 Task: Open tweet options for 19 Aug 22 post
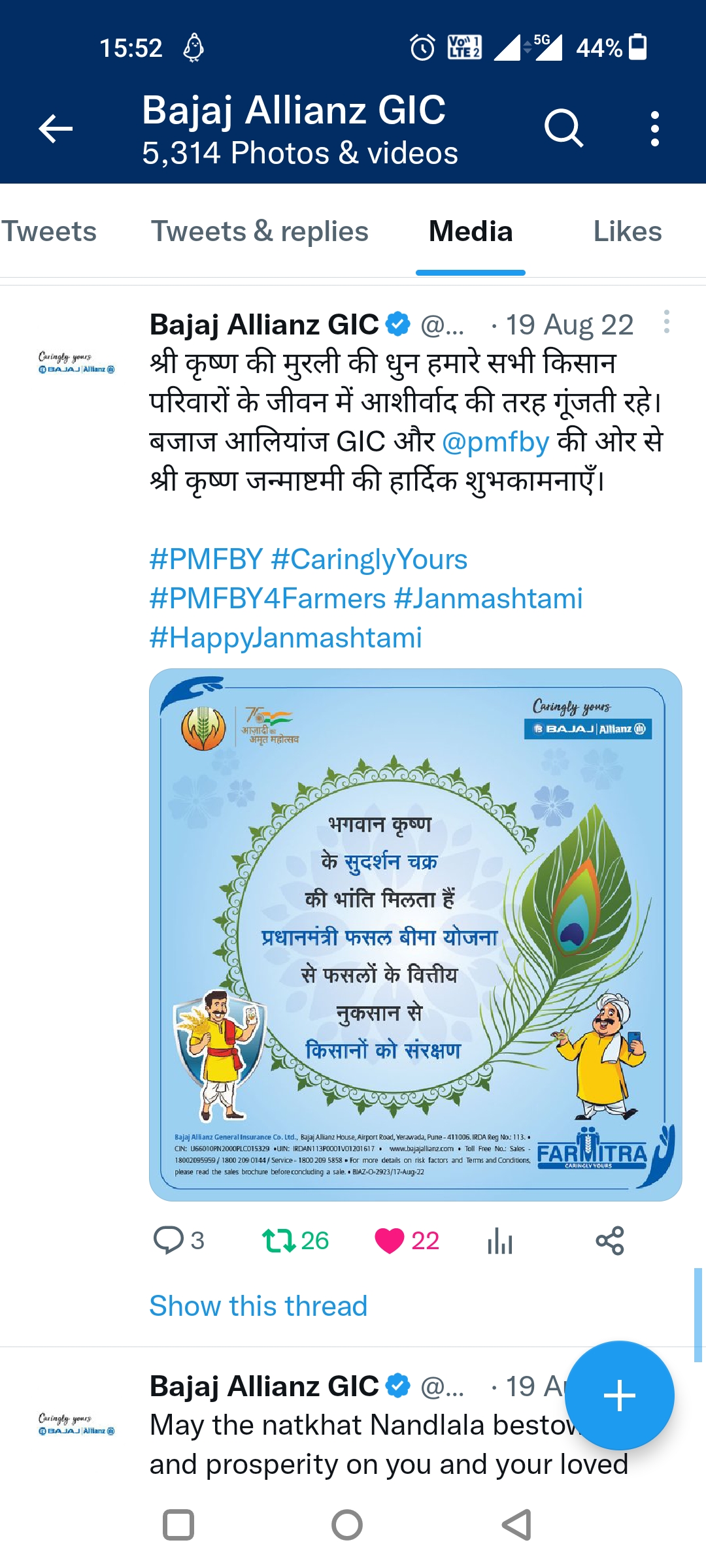(666, 322)
